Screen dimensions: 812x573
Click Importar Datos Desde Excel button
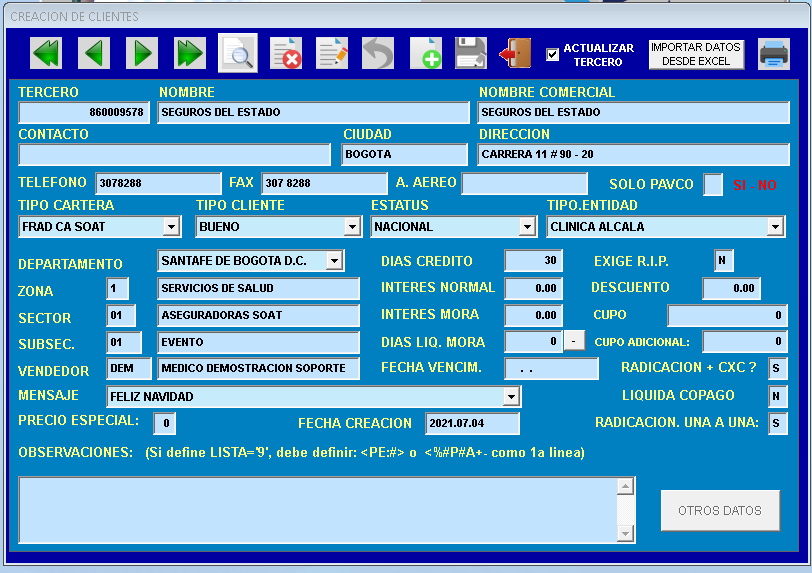696,54
